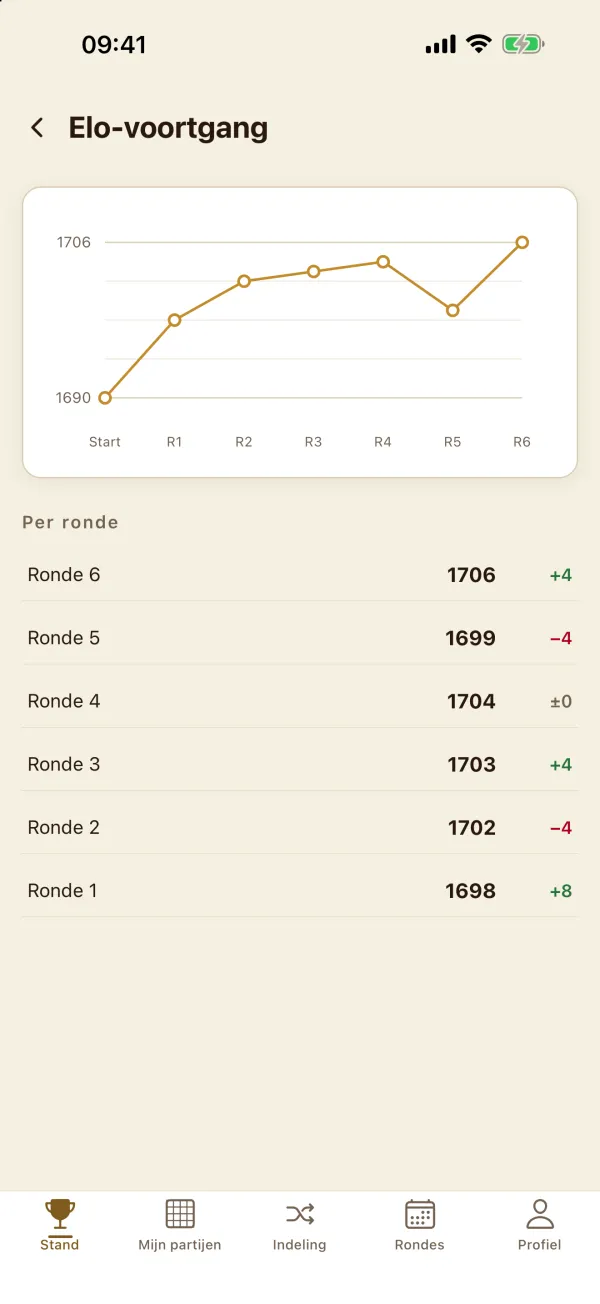Select the R3 data point on chart
The height and width of the screenshot is (1304, 600).
(313, 271)
